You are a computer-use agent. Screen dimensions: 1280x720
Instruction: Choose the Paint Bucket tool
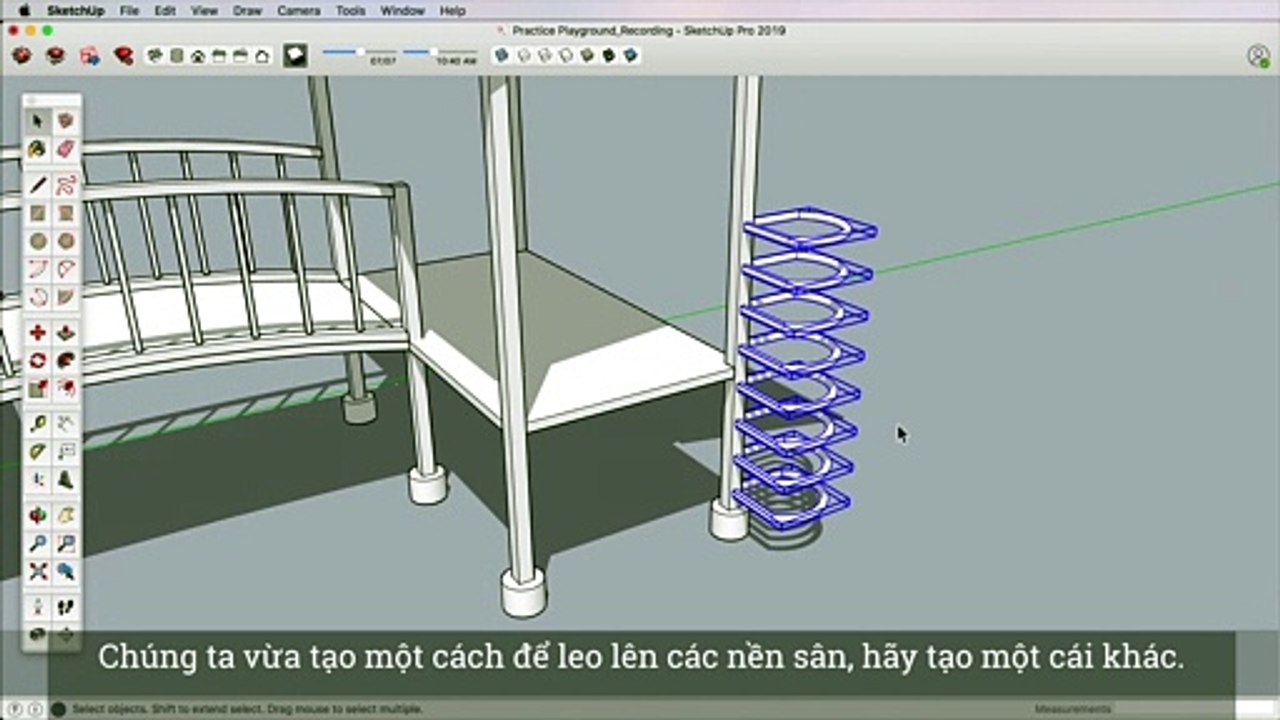pos(38,150)
